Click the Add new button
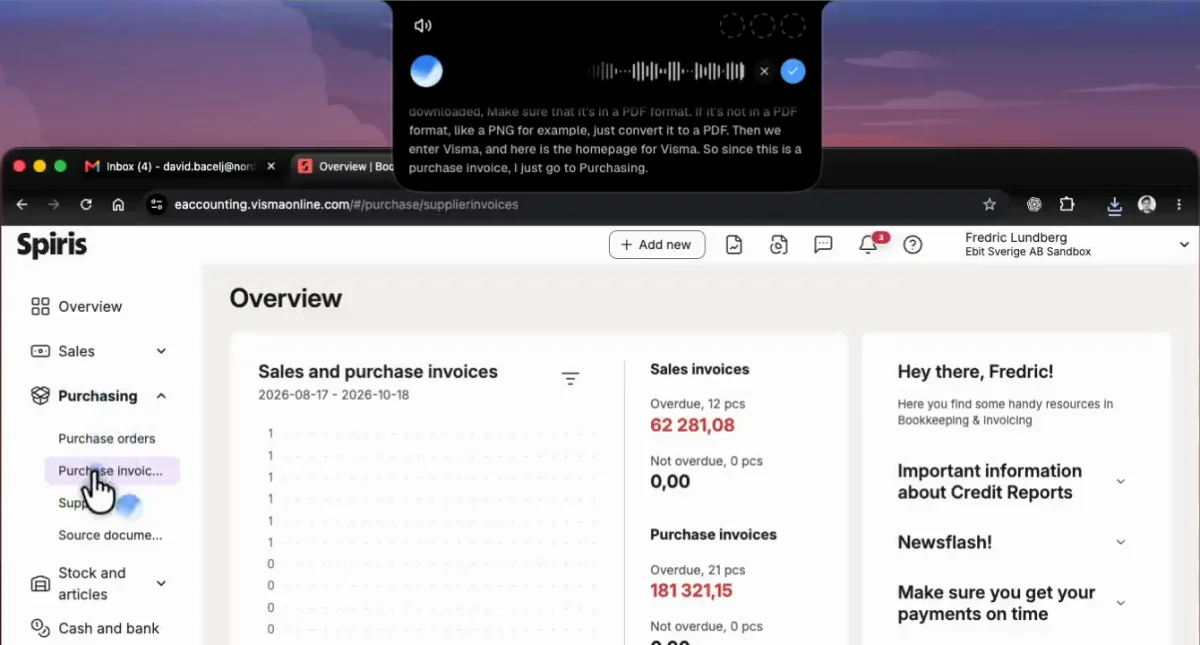 [657, 244]
